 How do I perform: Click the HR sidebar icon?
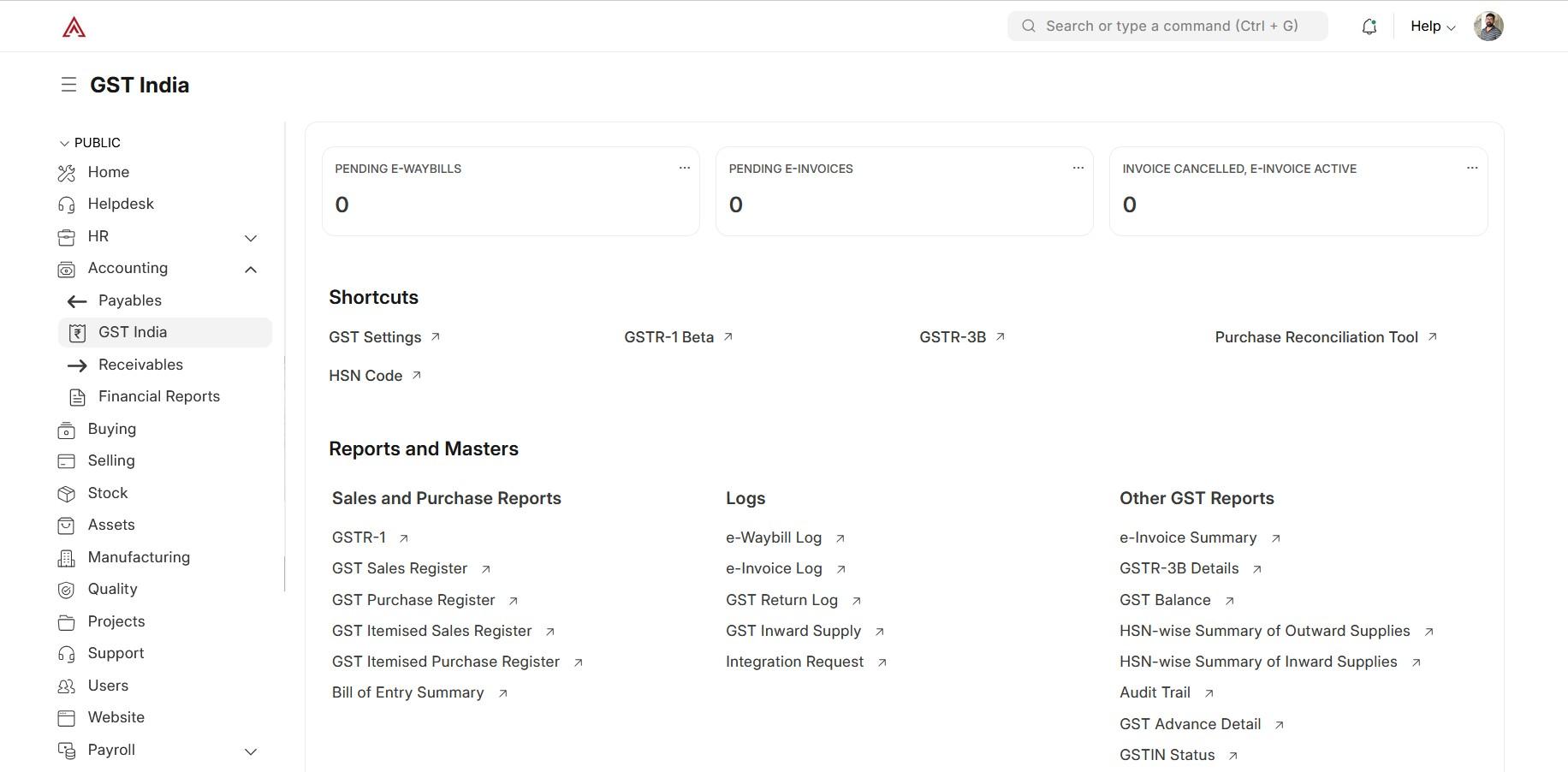67,237
